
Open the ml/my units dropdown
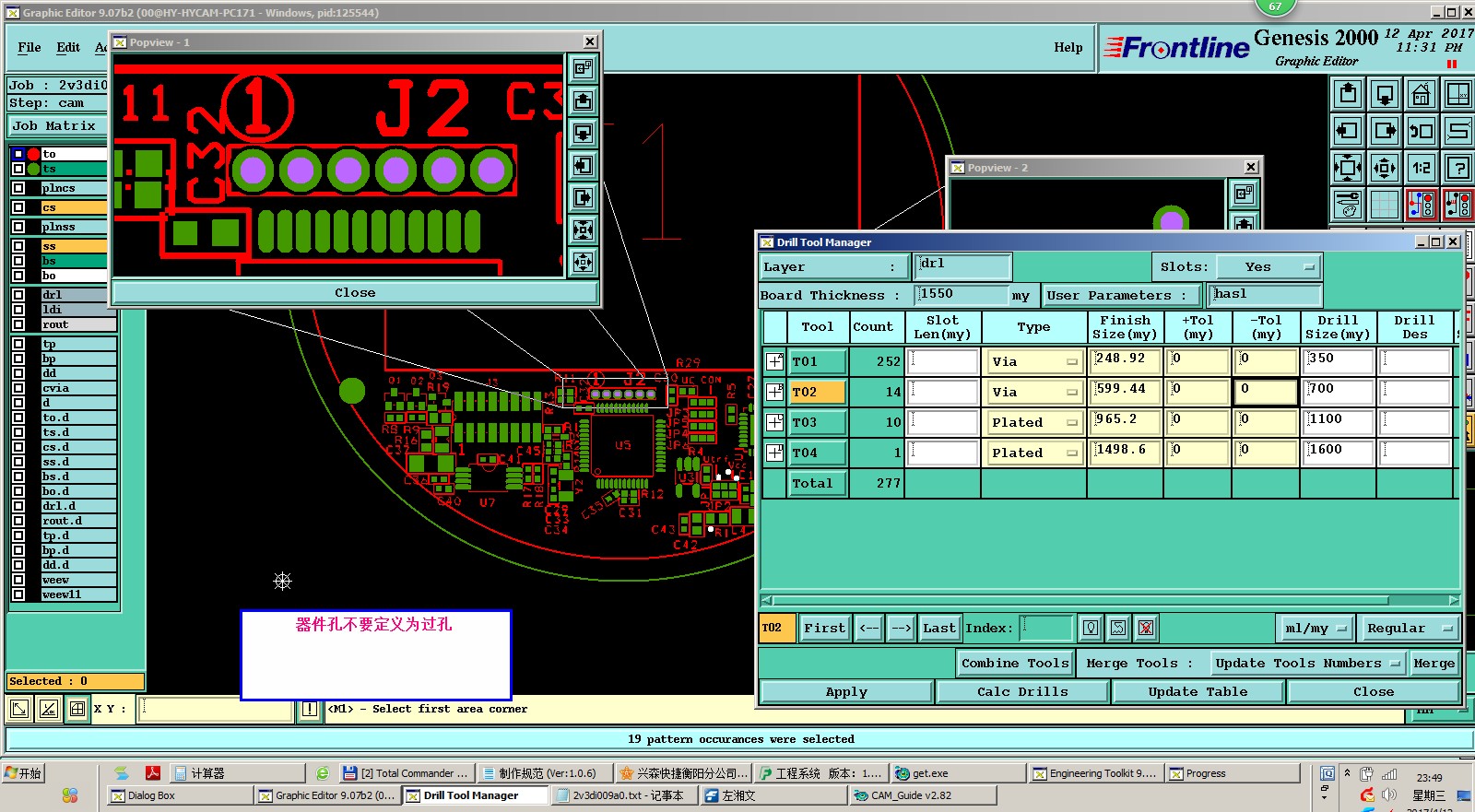point(1316,628)
